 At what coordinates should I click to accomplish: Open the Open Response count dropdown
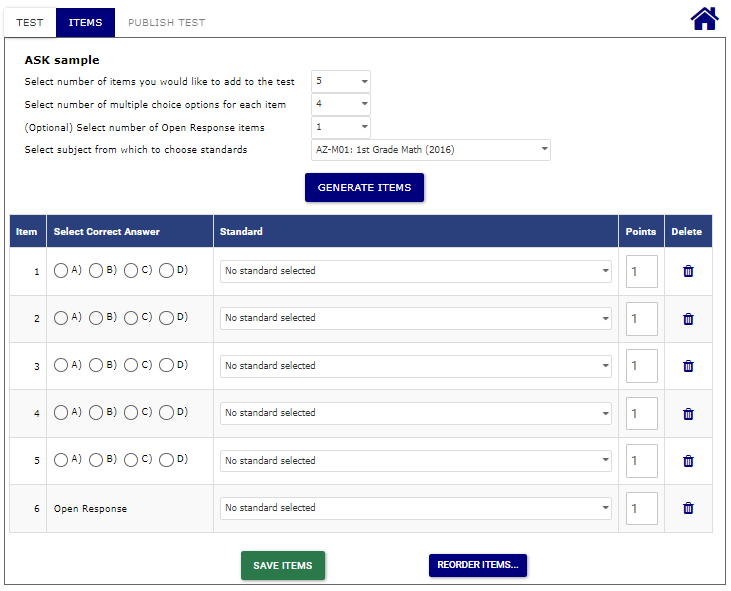coord(341,127)
